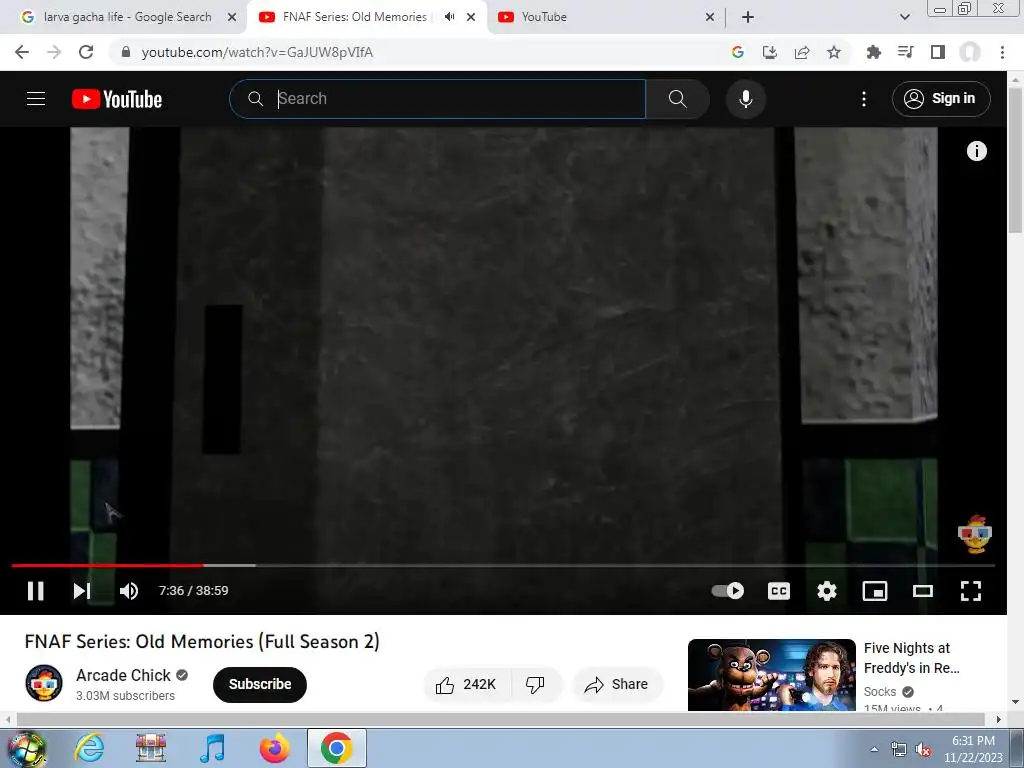Dislike this video
This screenshot has width=1024, height=768.
click(536, 684)
